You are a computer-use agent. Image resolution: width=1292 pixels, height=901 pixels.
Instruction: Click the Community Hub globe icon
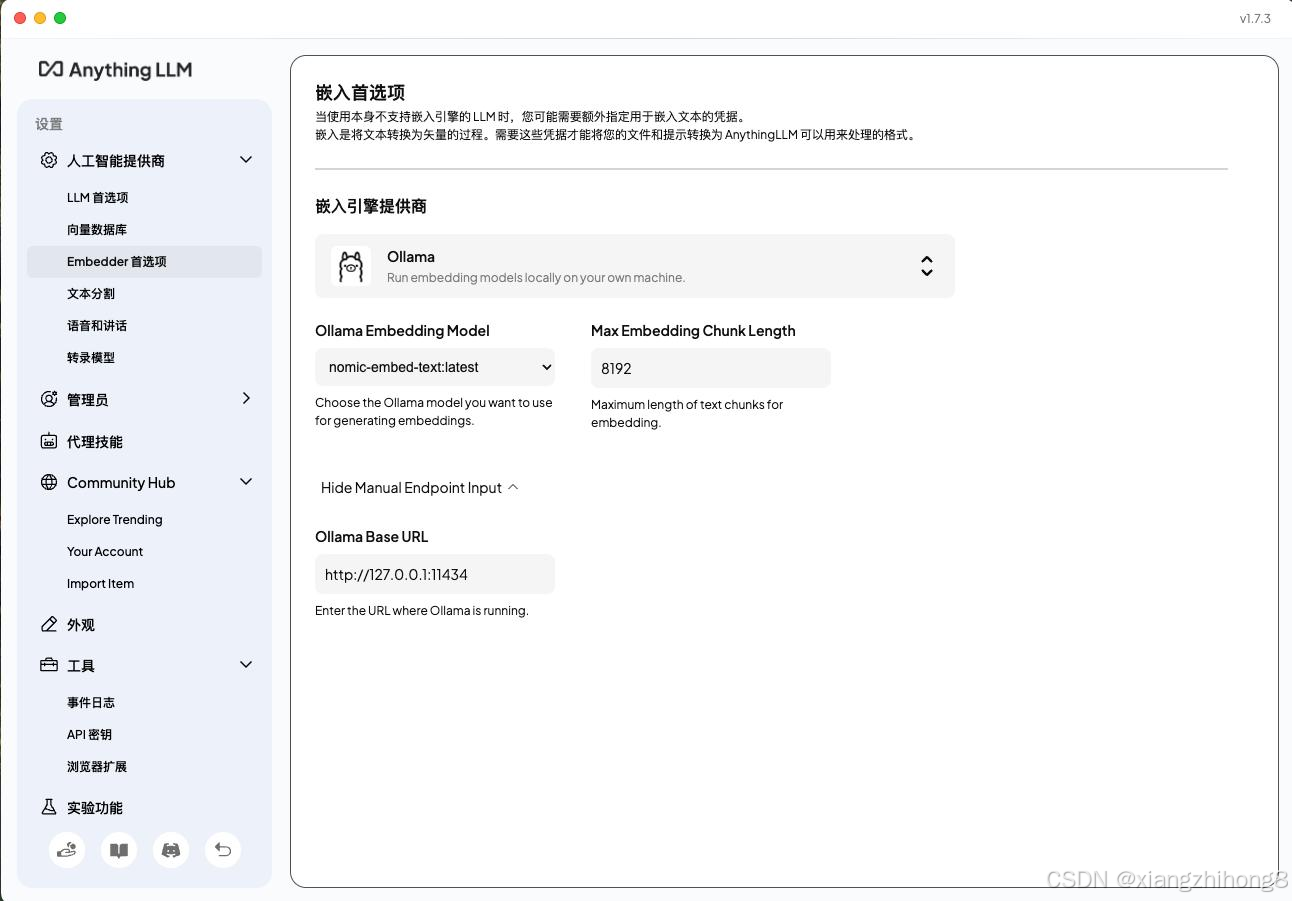48,482
